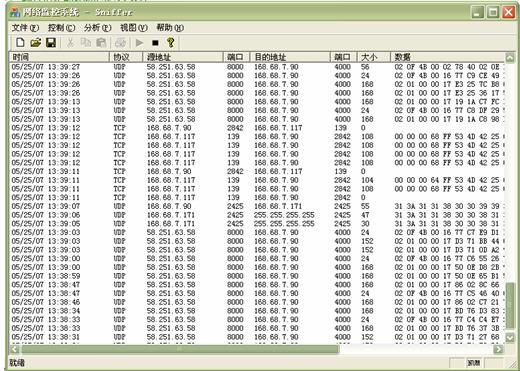520x371 pixels.
Task: Click the size value 55
Action: [x=365, y=206]
